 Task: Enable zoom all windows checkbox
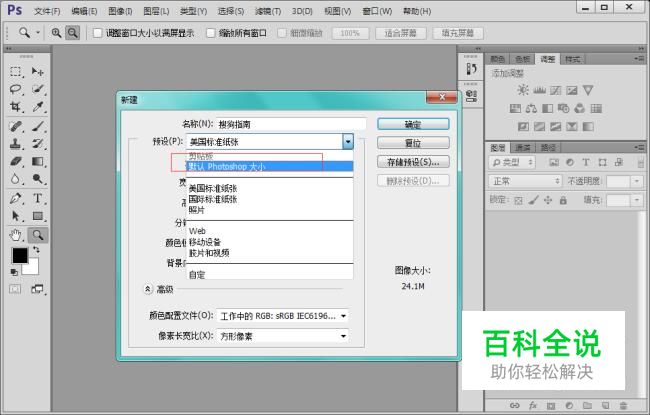211,33
